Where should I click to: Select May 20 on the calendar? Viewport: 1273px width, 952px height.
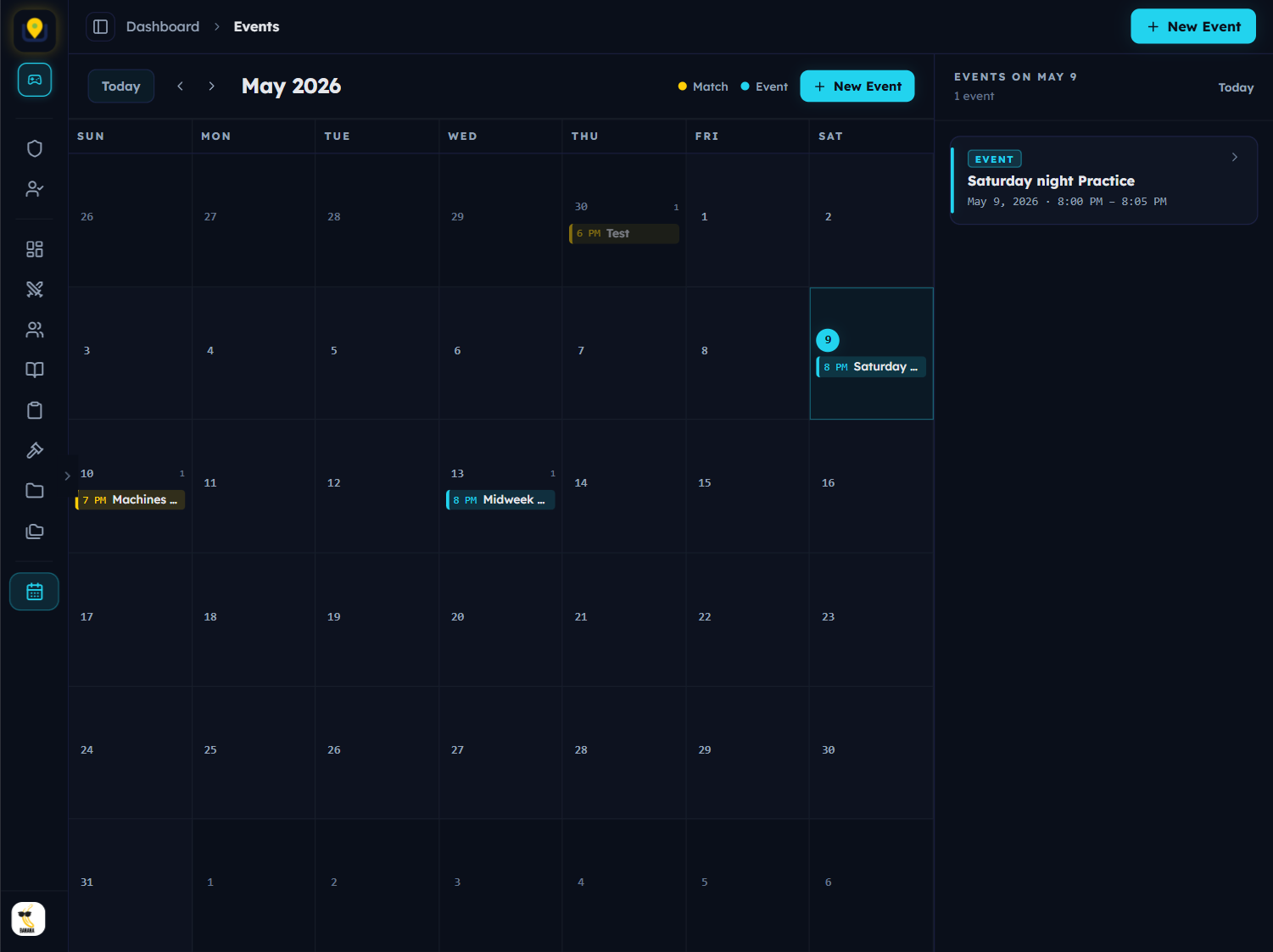coord(500,620)
